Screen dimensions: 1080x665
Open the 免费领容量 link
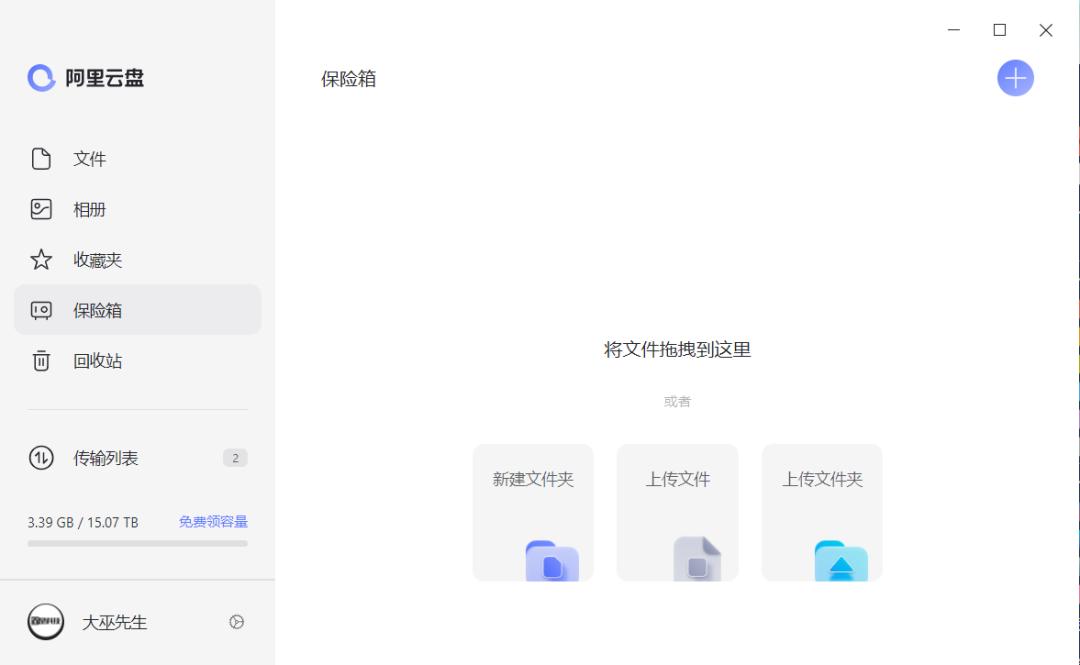[x=214, y=521]
